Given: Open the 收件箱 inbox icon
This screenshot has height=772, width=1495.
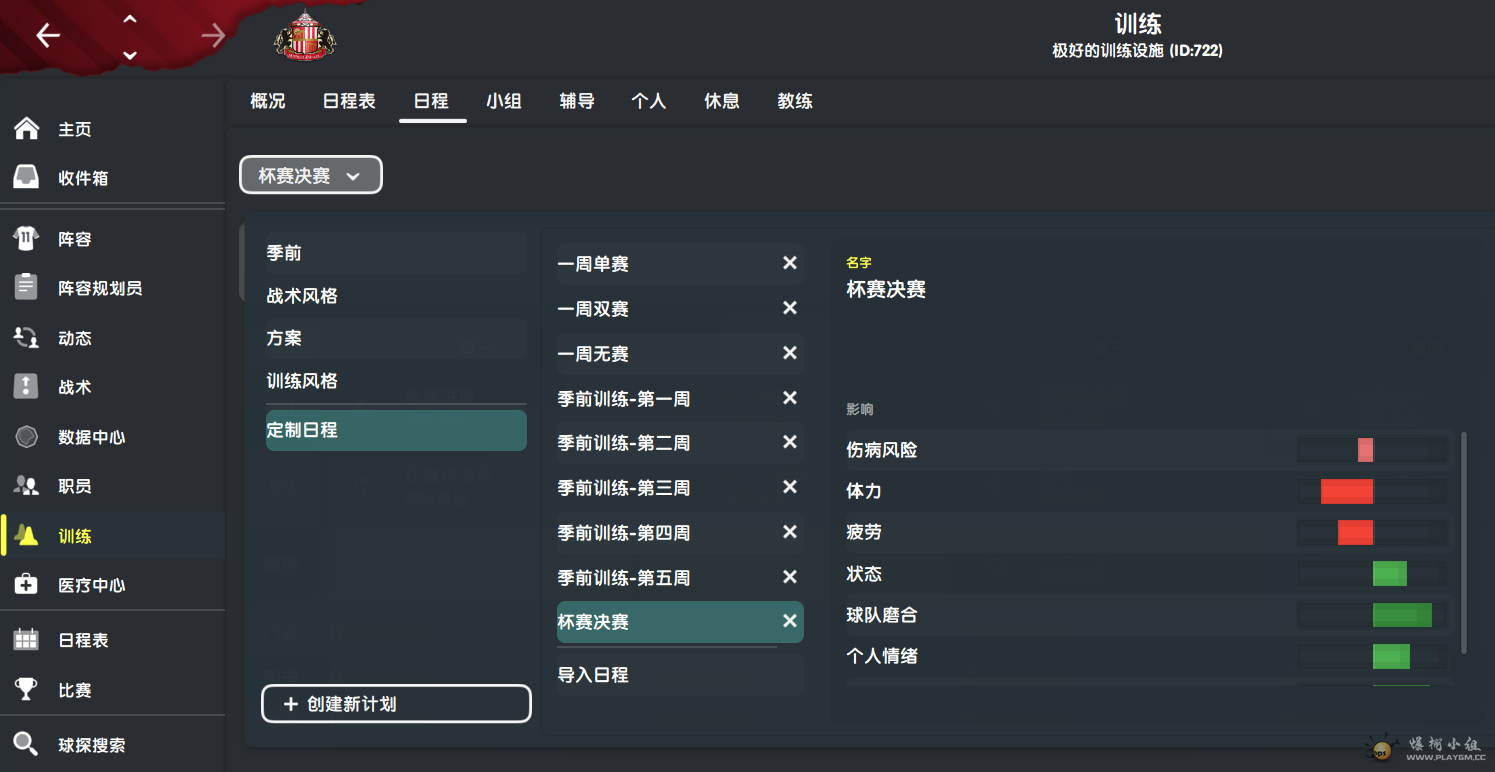Looking at the screenshot, I should point(26,178).
